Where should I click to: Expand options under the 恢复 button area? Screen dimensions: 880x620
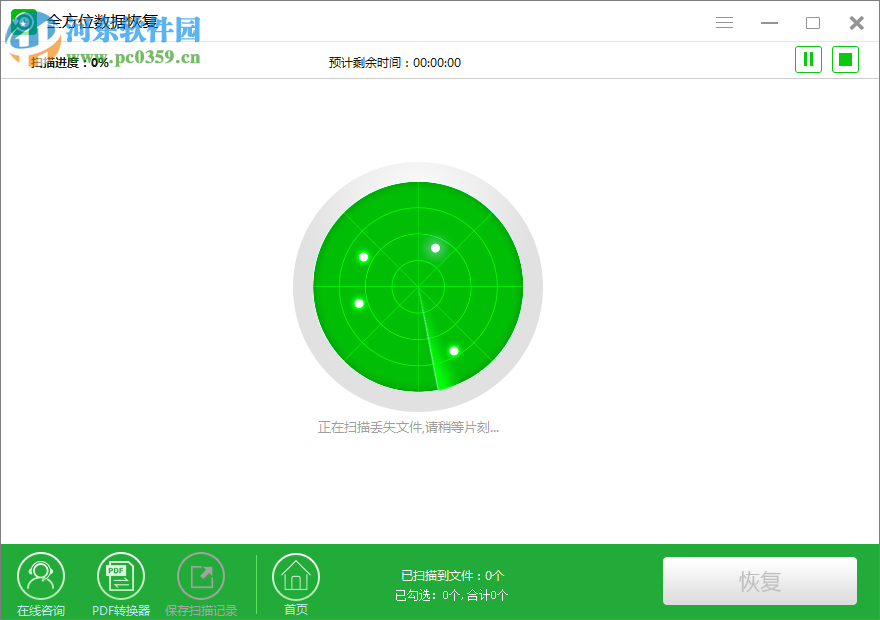point(760,581)
